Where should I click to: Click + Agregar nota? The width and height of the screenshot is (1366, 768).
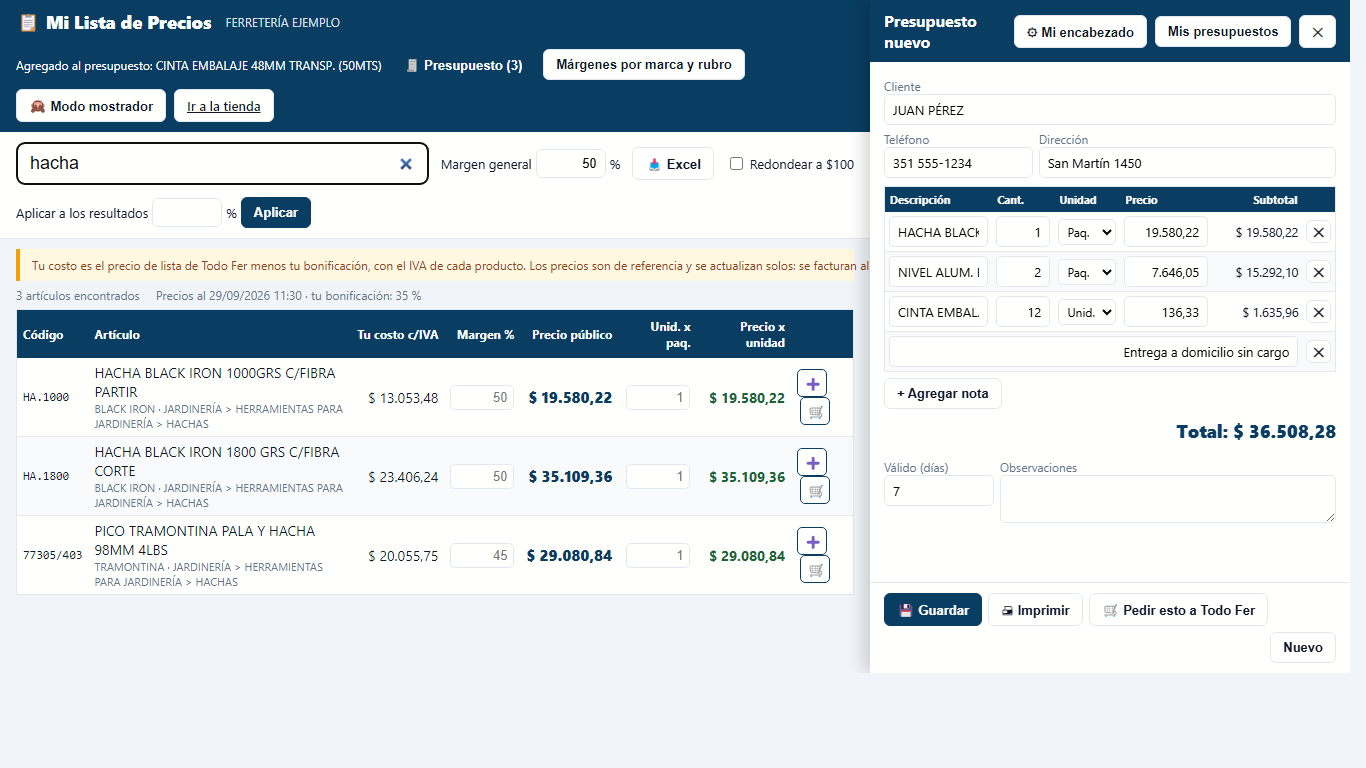943,394
